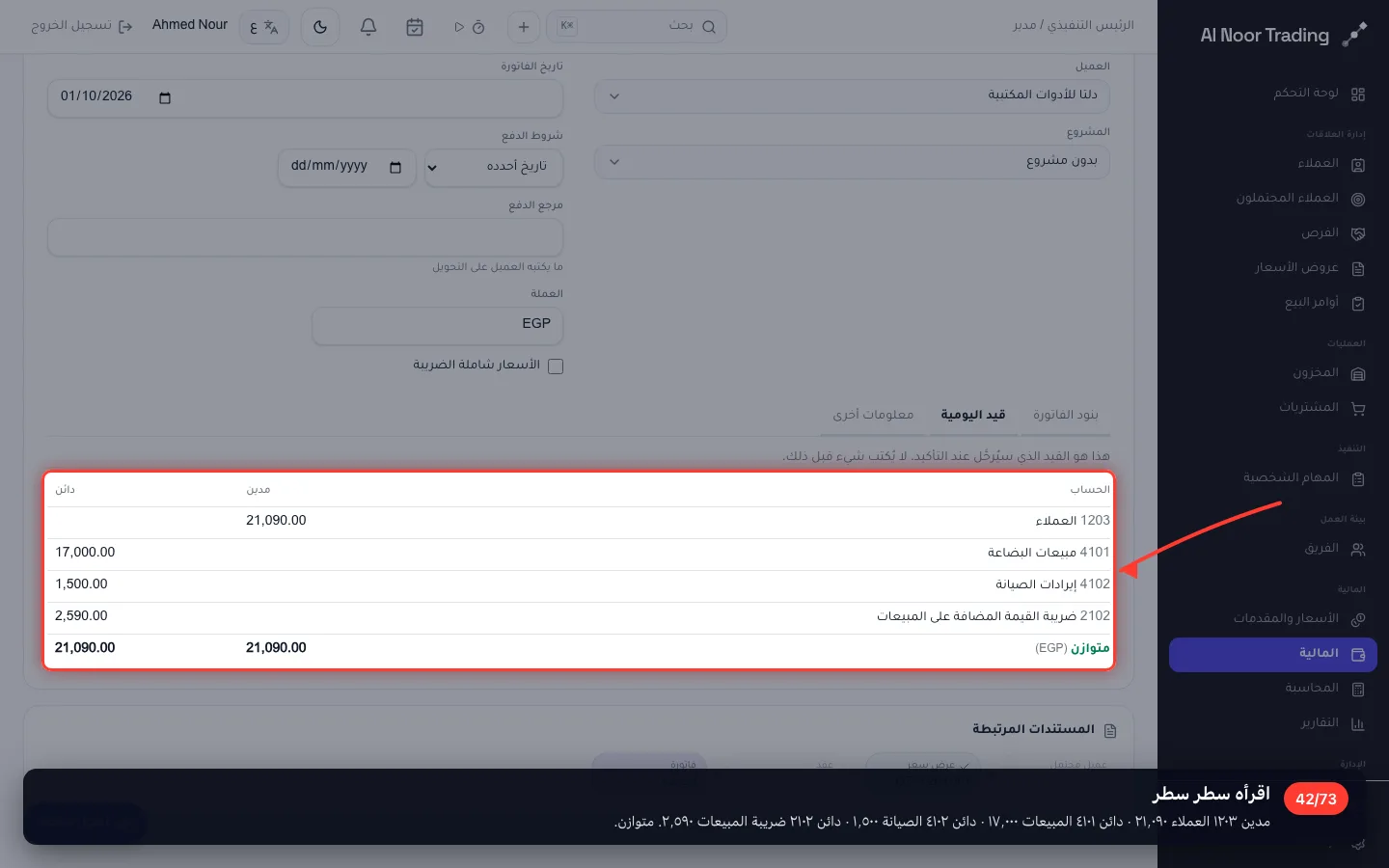Switch to معلومات أخرى tab
Viewport: 1389px width, 868px height.
(x=873, y=415)
